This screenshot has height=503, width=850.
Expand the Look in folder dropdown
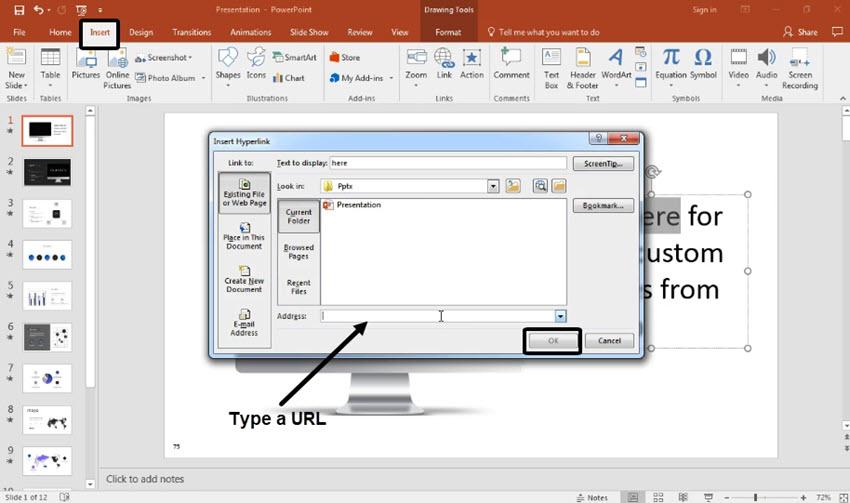coord(493,186)
